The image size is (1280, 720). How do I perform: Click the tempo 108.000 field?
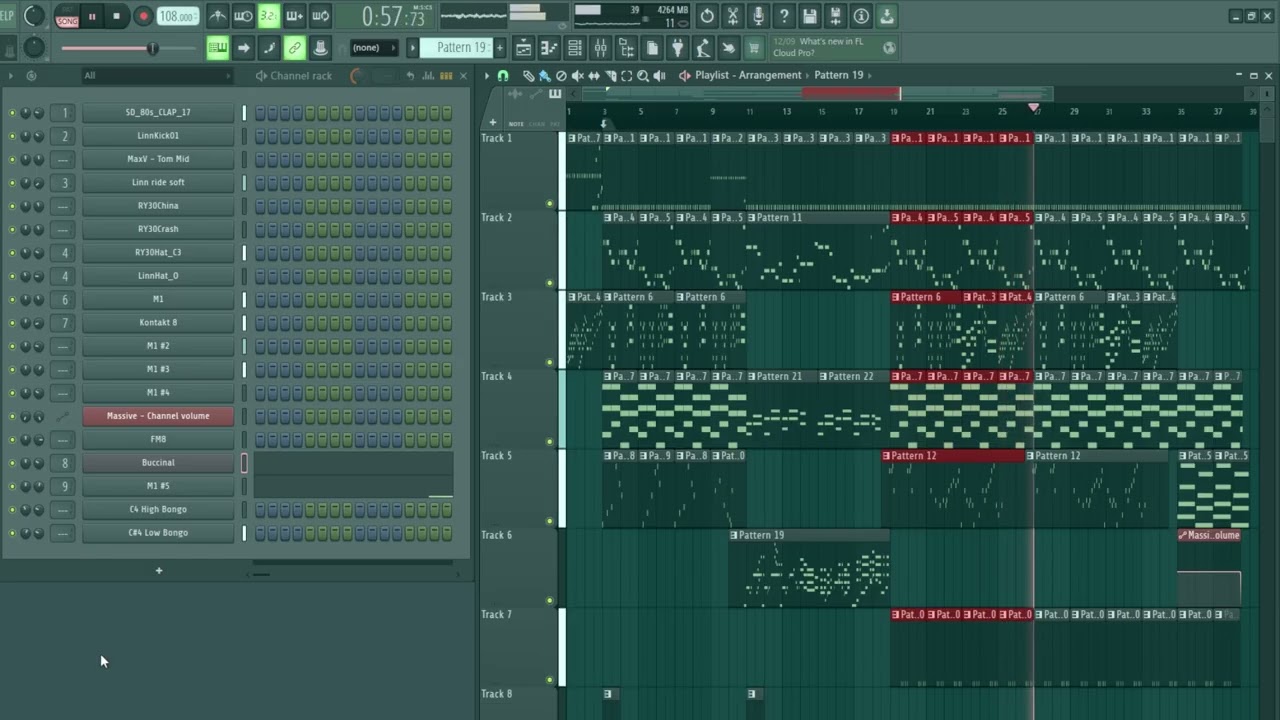click(x=177, y=17)
